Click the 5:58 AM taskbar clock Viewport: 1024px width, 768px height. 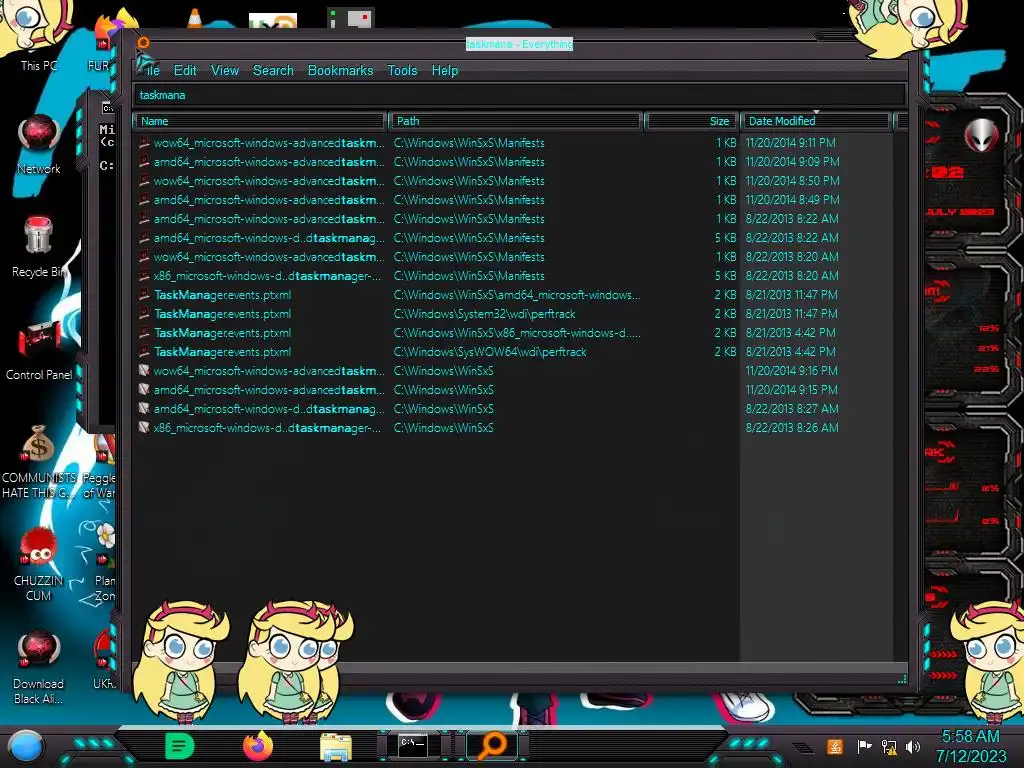click(x=970, y=737)
